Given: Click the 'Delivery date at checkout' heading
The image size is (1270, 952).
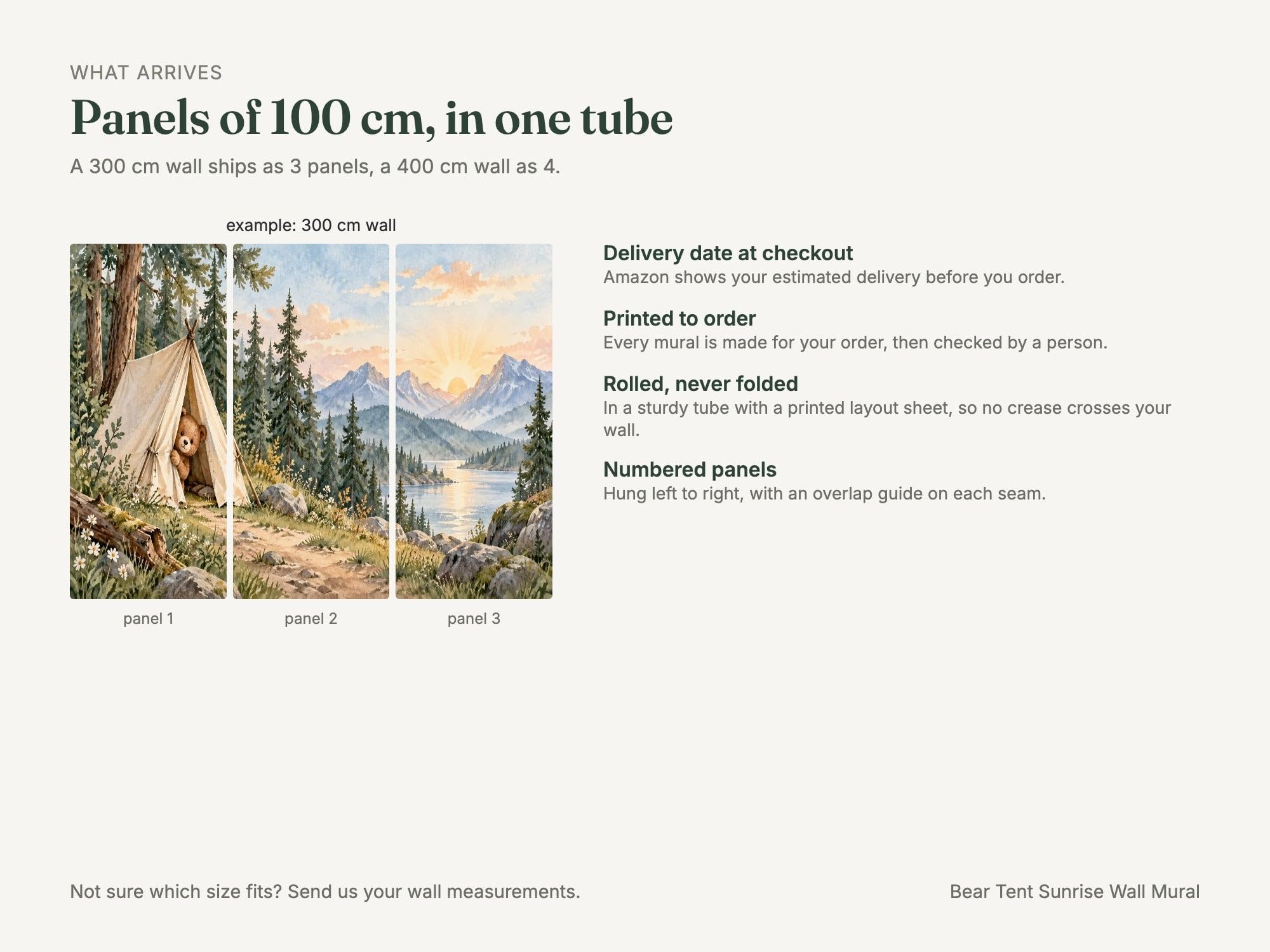Looking at the screenshot, I should [x=728, y=253].
